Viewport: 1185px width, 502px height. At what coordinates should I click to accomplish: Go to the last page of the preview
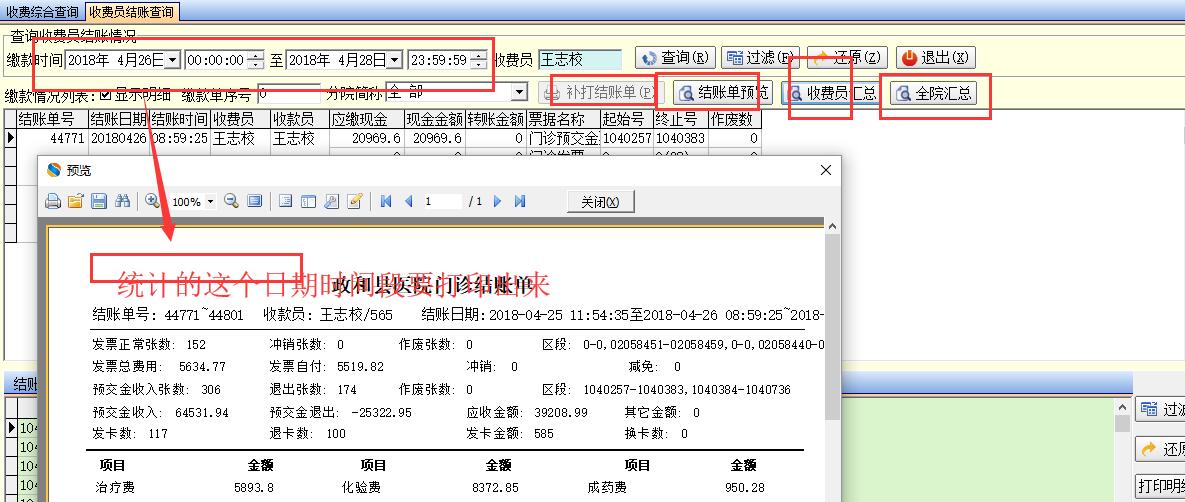(520, 201)
